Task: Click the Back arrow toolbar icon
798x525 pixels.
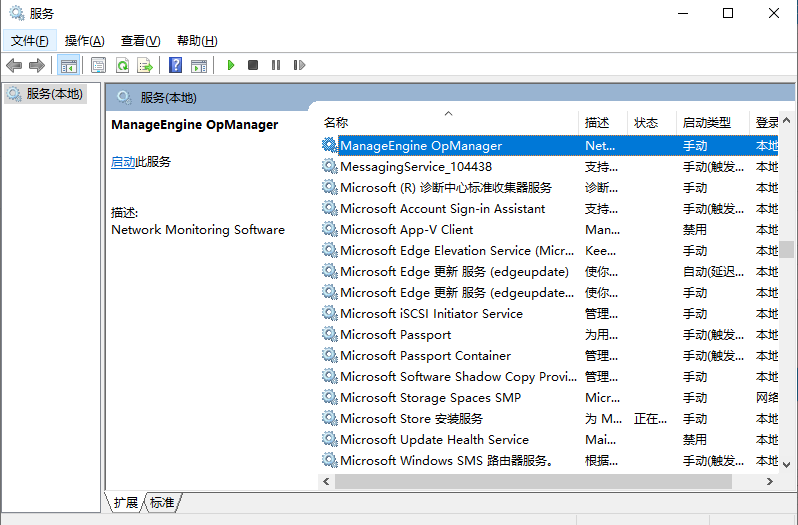Action: pos(14,65)
